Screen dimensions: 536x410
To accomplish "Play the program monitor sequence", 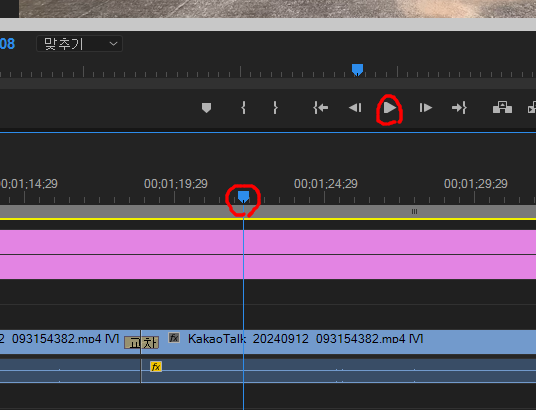I will click(x=389, y=108).
